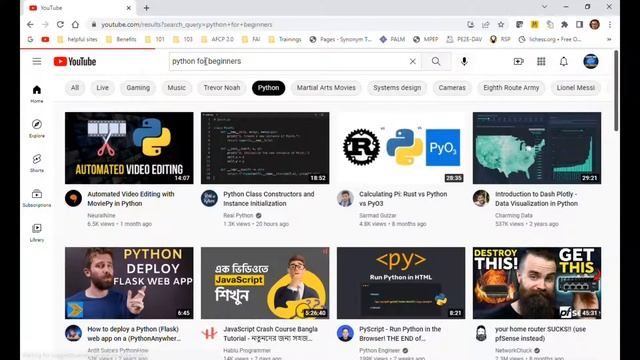
Task: Open your home router SUCKS title
Action: coord(540,333)
